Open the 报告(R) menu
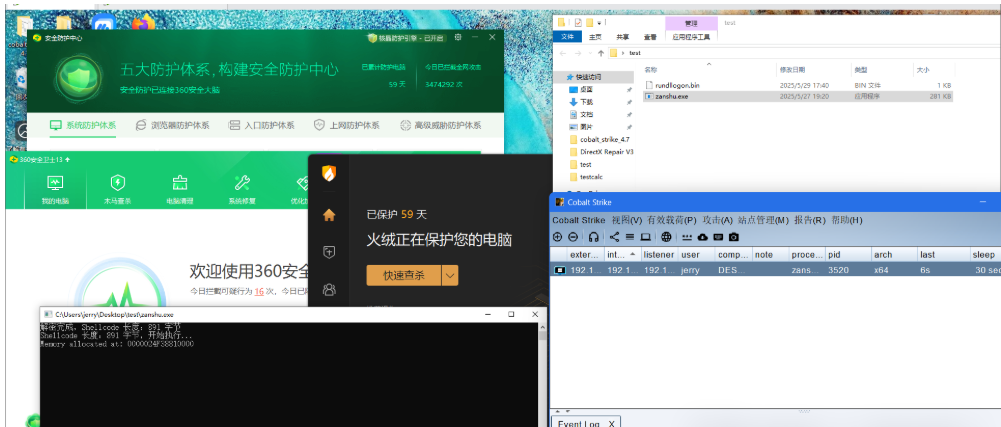The height and width of the screenshot is (427, 1001). pyautogui.click(x=810, y=220)
